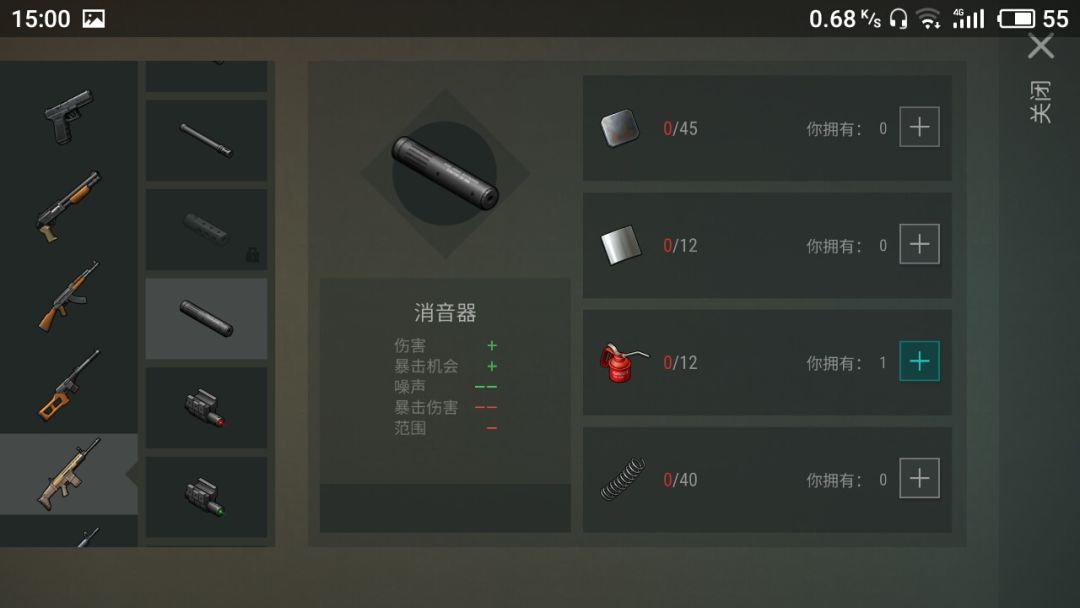1080x608 pixels.
Task: Tap the large silencer preview image
Action: pos(445,174)
